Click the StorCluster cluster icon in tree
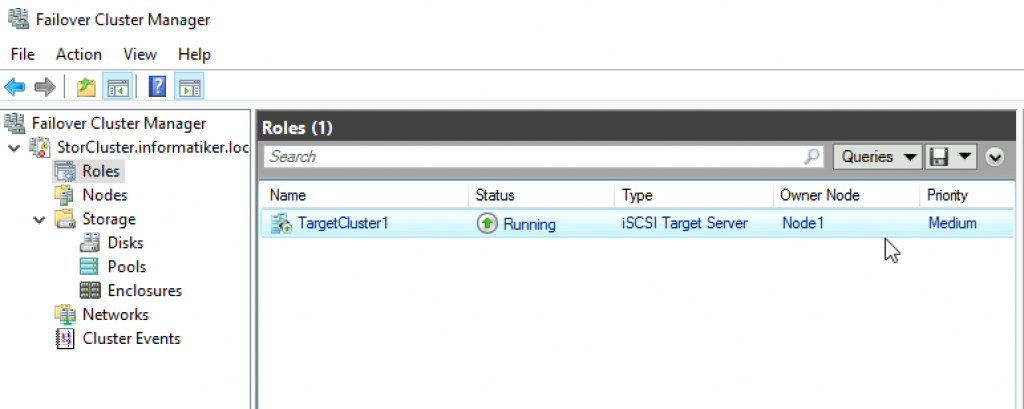 (x=40, y=148)
